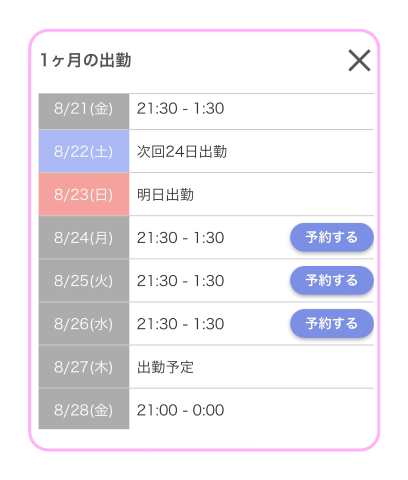Click the 出勤予定 text on 8/27

165,367
